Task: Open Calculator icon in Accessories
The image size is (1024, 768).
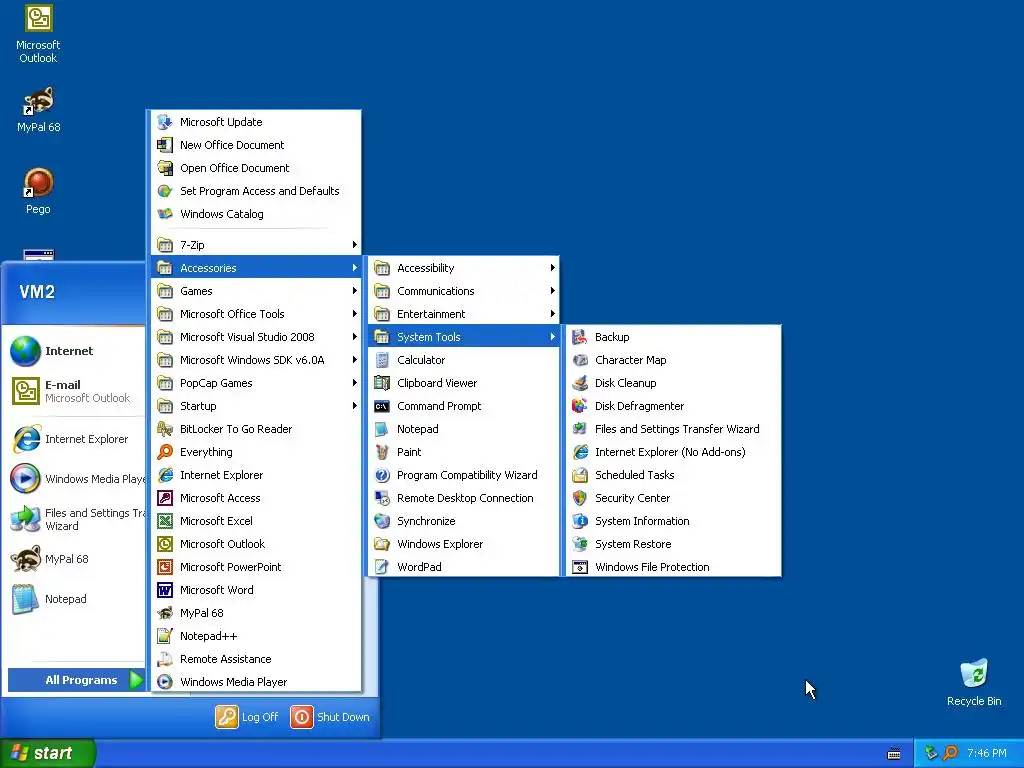Action: (x=382, y=360)
